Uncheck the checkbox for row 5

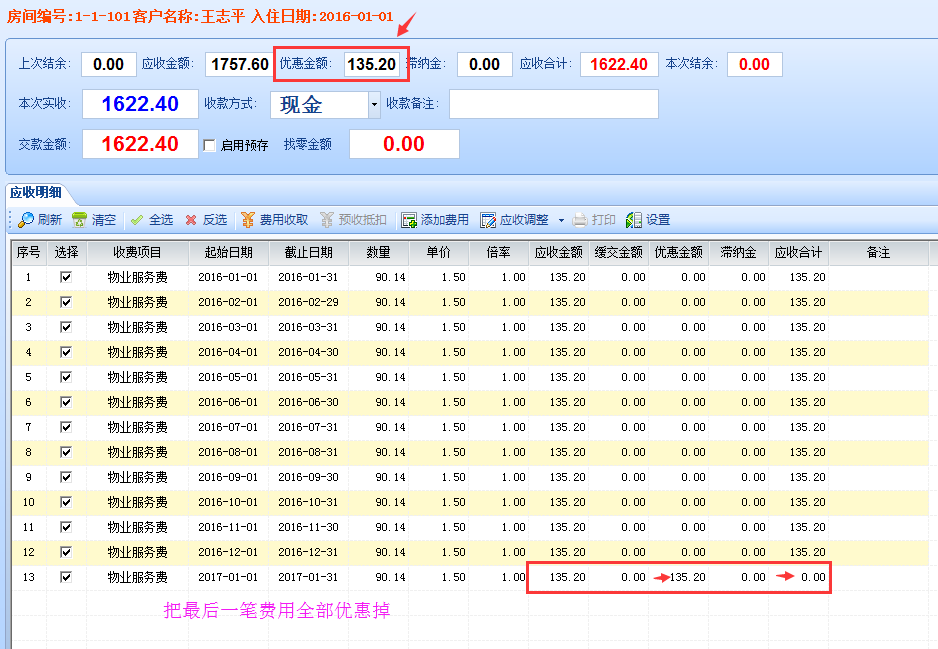click(66, 377)
